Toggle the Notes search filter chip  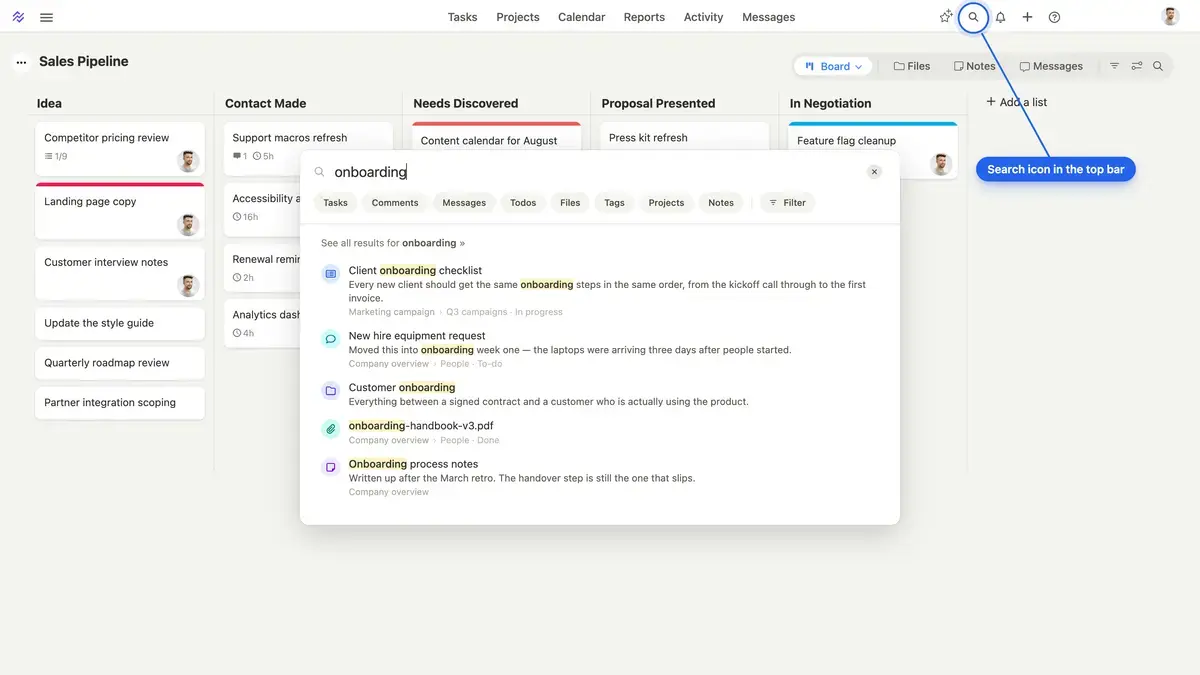click(721, 202)
